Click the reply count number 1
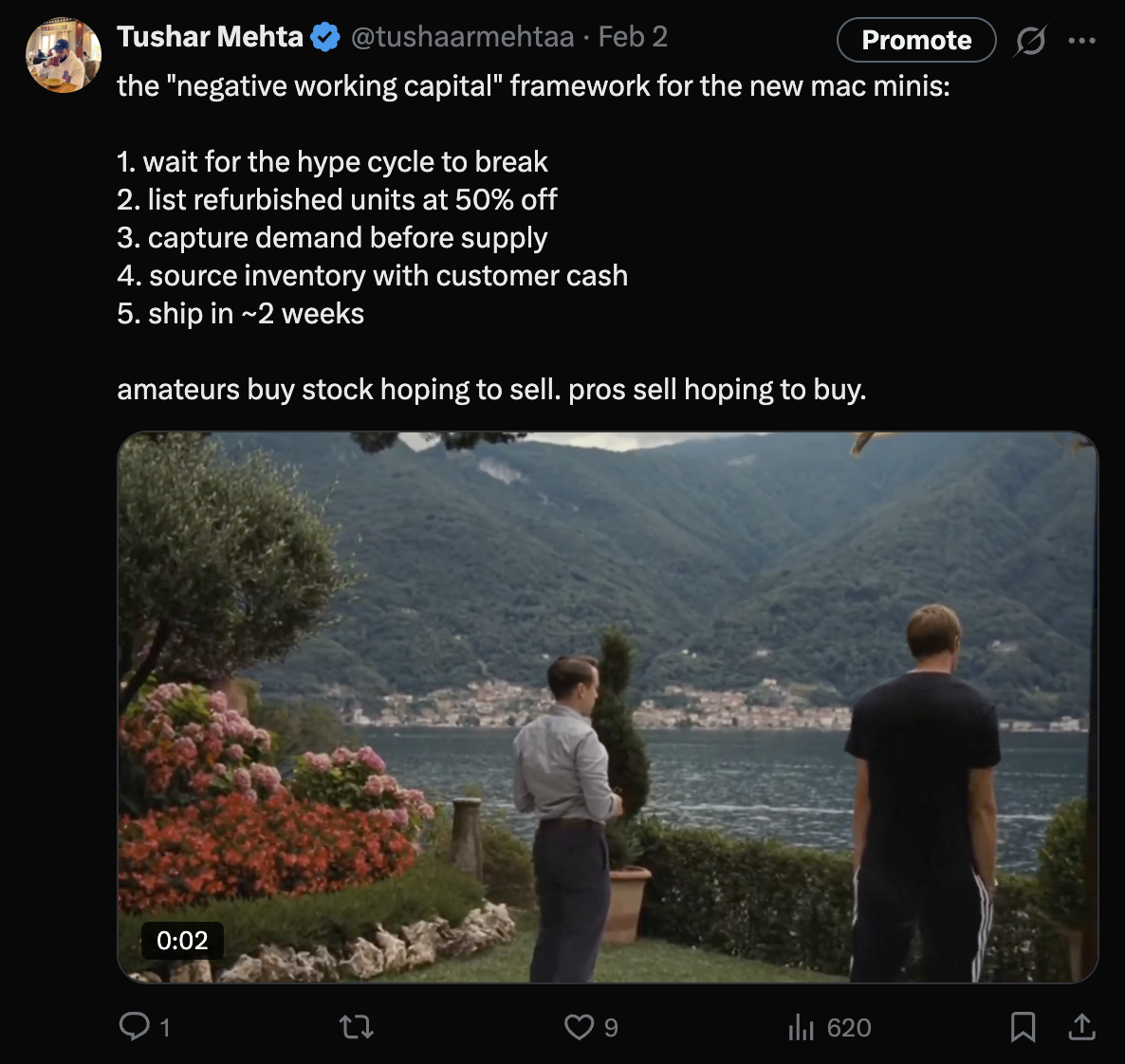Screen dimensions: 1125x1064 tap(165, 1027)
